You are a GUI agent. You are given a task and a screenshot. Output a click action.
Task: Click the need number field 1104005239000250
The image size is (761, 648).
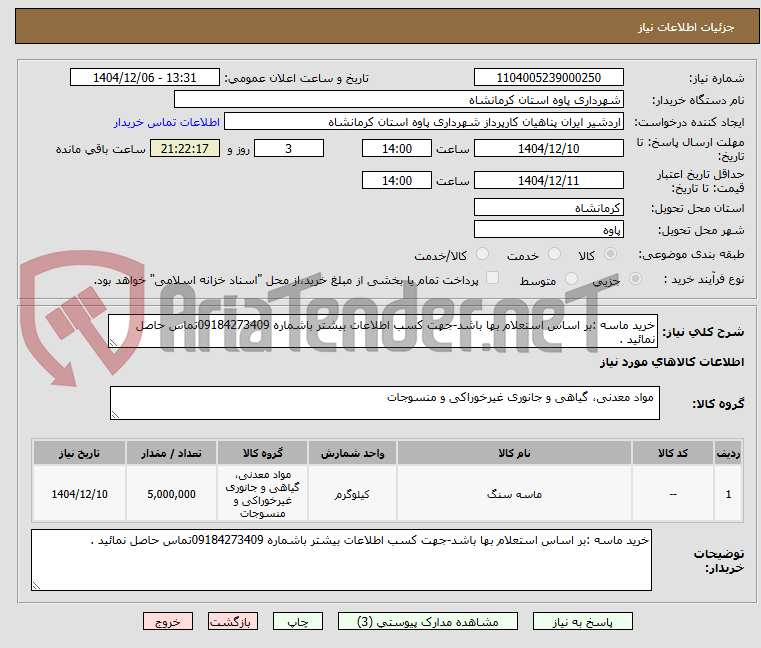click(548, 77)
